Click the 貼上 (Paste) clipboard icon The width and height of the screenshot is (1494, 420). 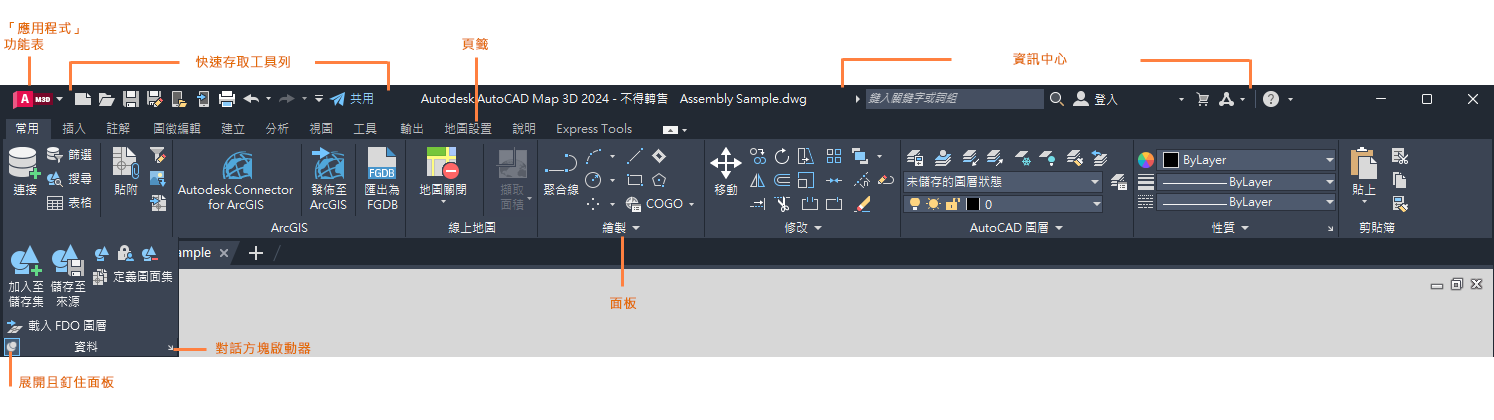[x=1363, y=164]
